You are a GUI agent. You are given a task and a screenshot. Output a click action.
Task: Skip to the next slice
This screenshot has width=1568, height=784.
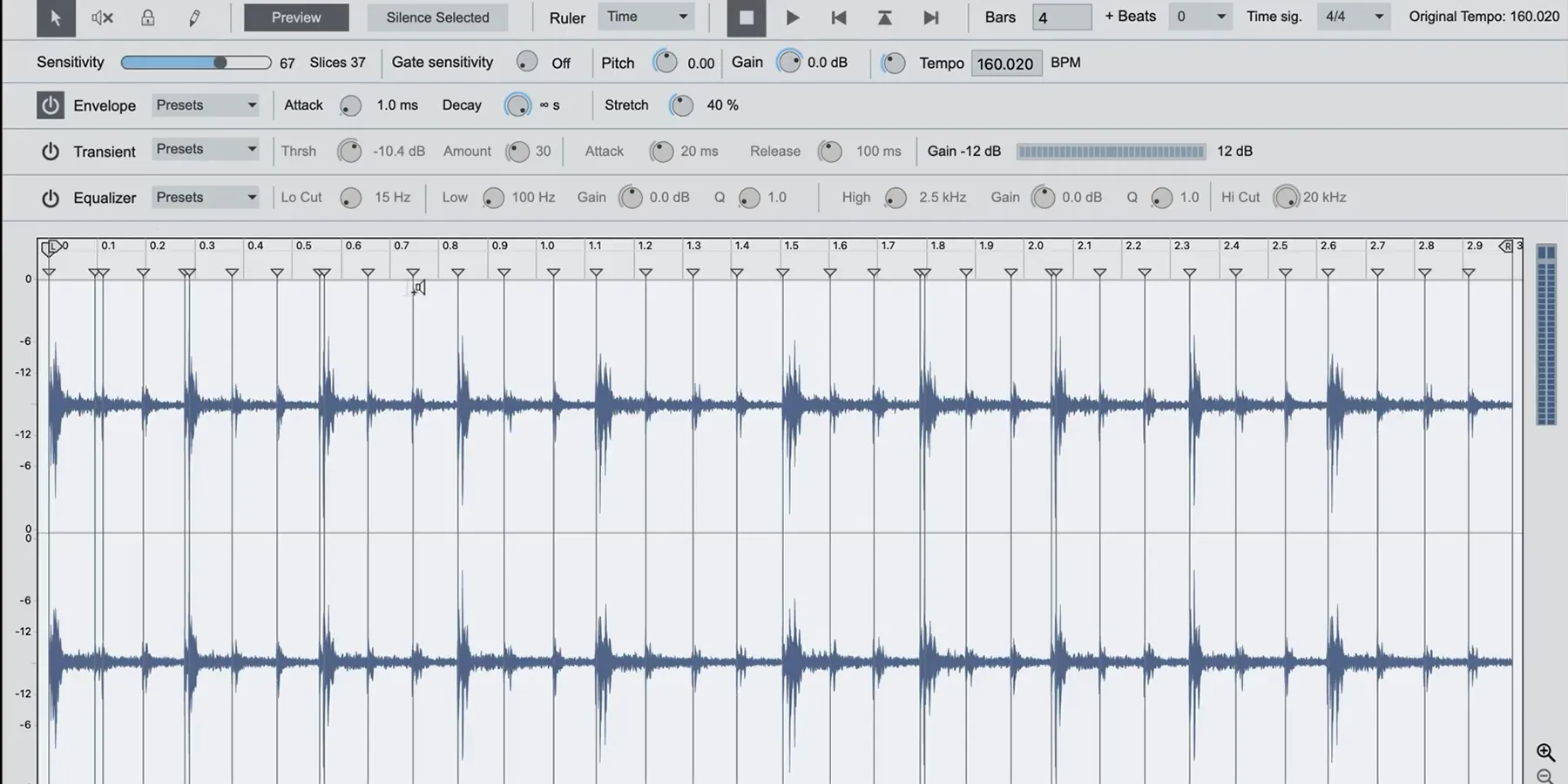pos(930,17)
